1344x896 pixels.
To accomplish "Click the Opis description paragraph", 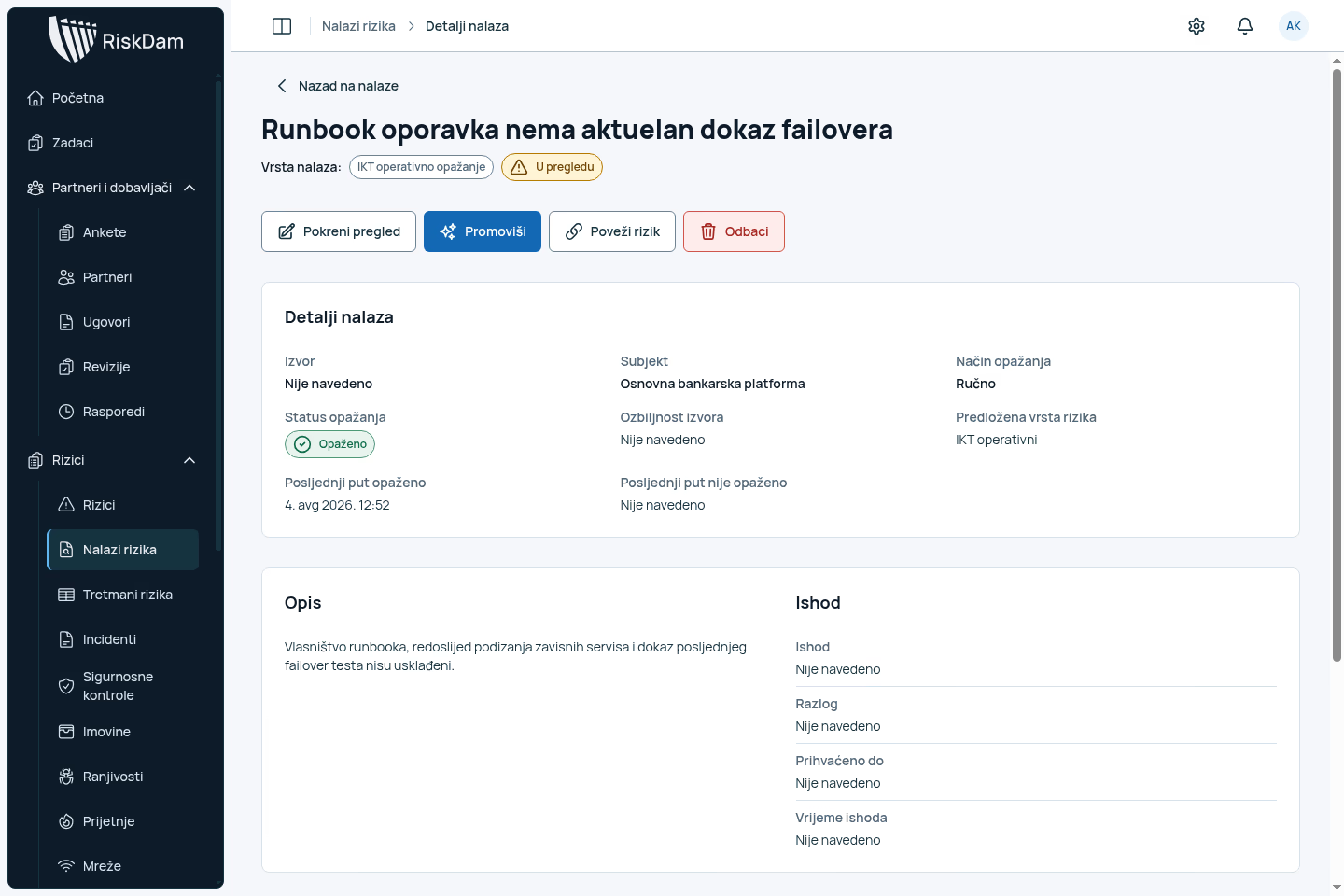I will point(515,656).
